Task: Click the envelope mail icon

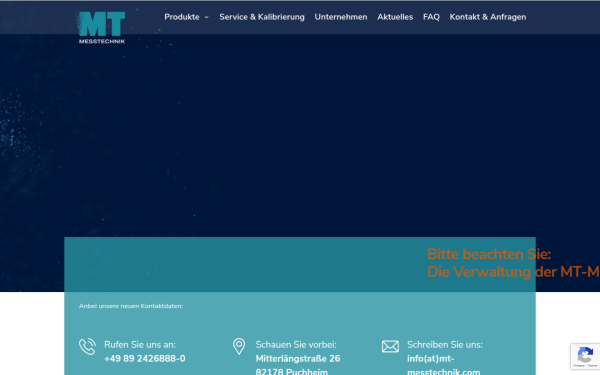Action: [x=390, y=347]
